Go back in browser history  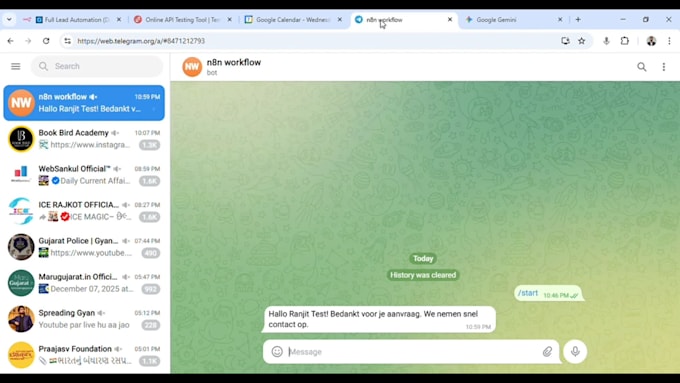click(x=10, y=41)
